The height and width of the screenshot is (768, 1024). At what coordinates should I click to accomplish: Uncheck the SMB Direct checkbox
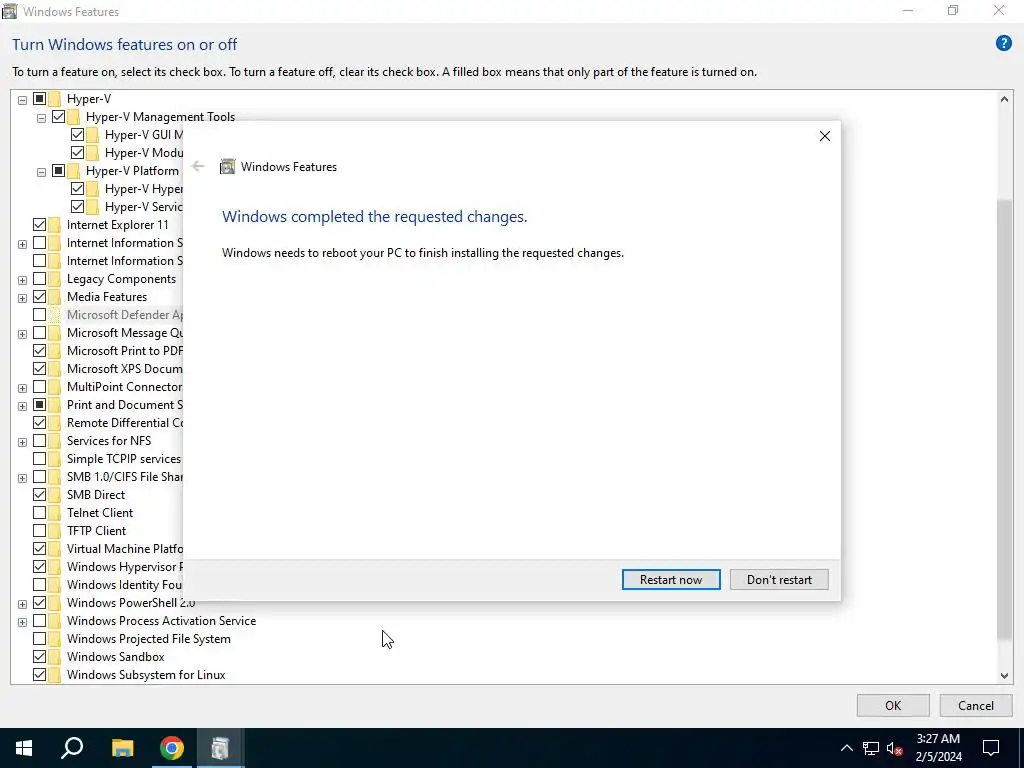[39, 494]
